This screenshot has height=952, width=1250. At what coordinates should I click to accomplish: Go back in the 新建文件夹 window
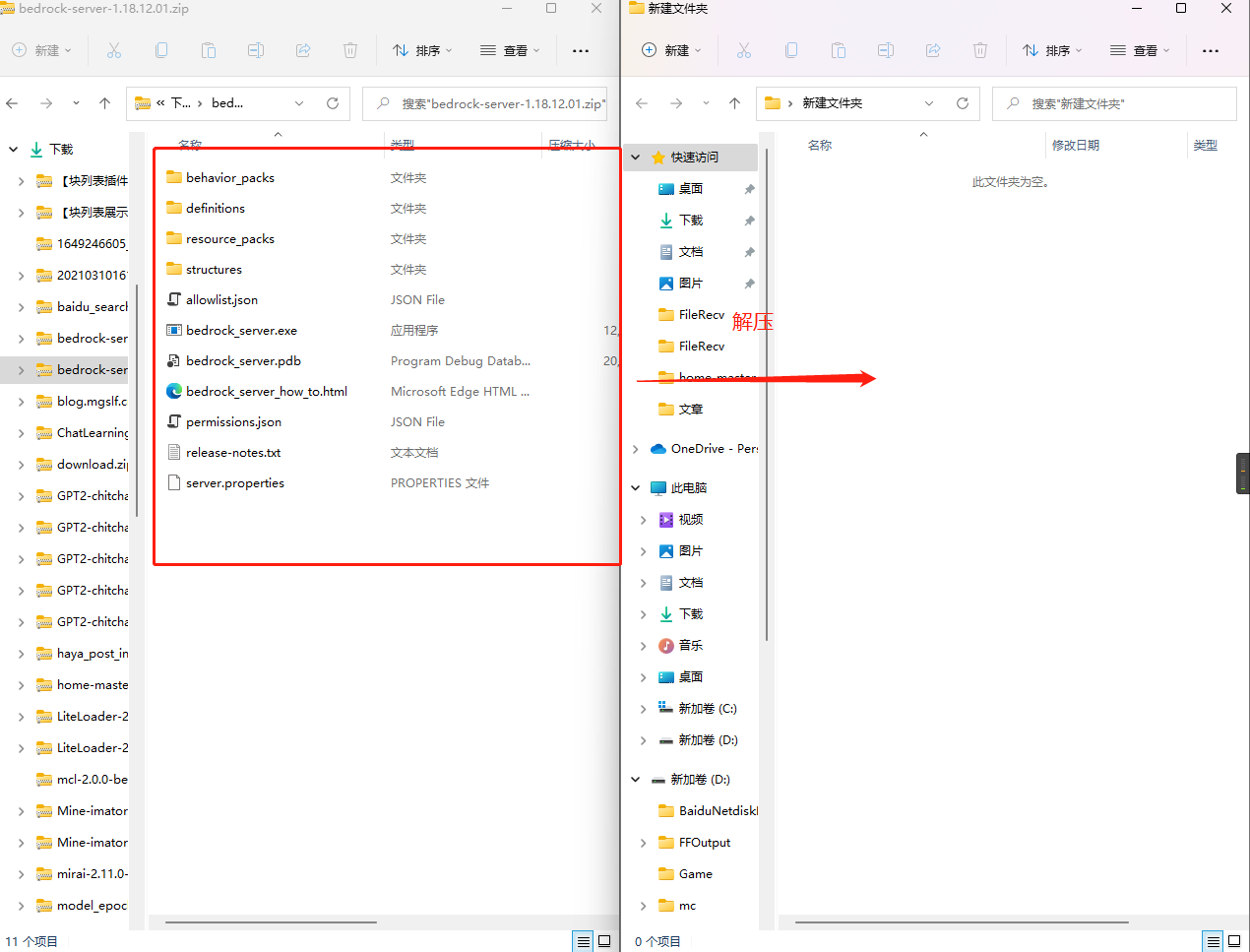(642, 103)
